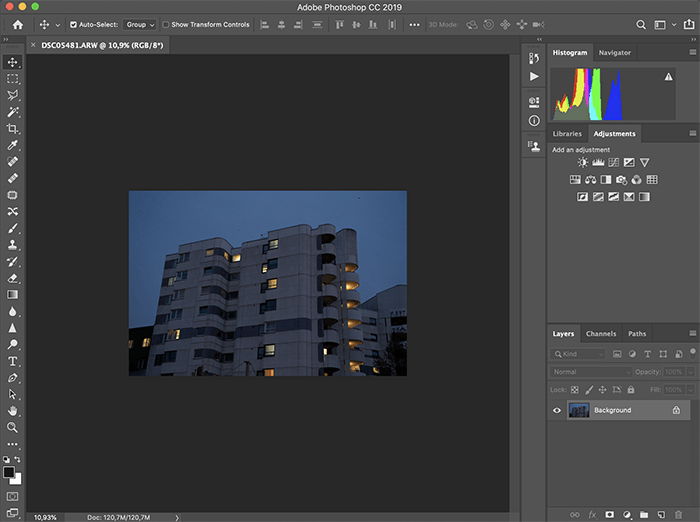
Task: Pick the Zoom tool magnifier
Action: [x=13, y=427]
